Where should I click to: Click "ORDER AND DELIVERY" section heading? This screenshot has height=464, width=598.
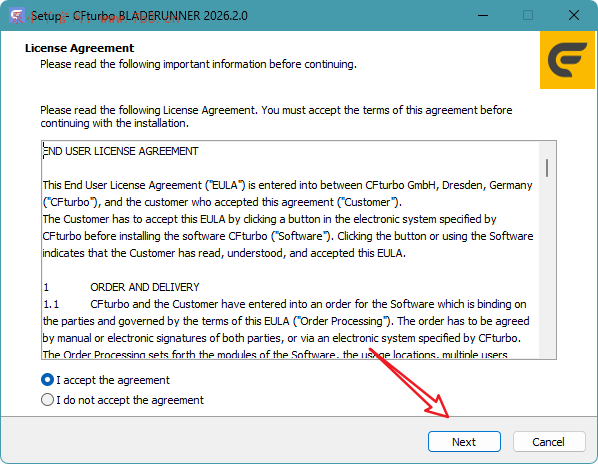pos(145,287)
